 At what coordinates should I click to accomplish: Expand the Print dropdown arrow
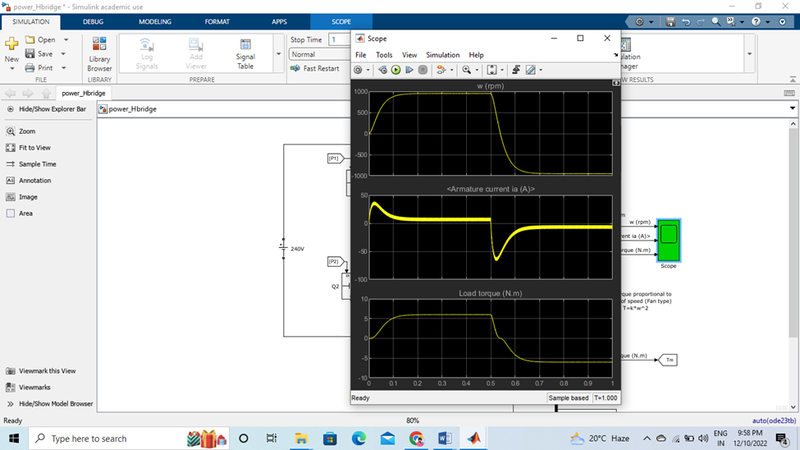[x=64, y=68]
